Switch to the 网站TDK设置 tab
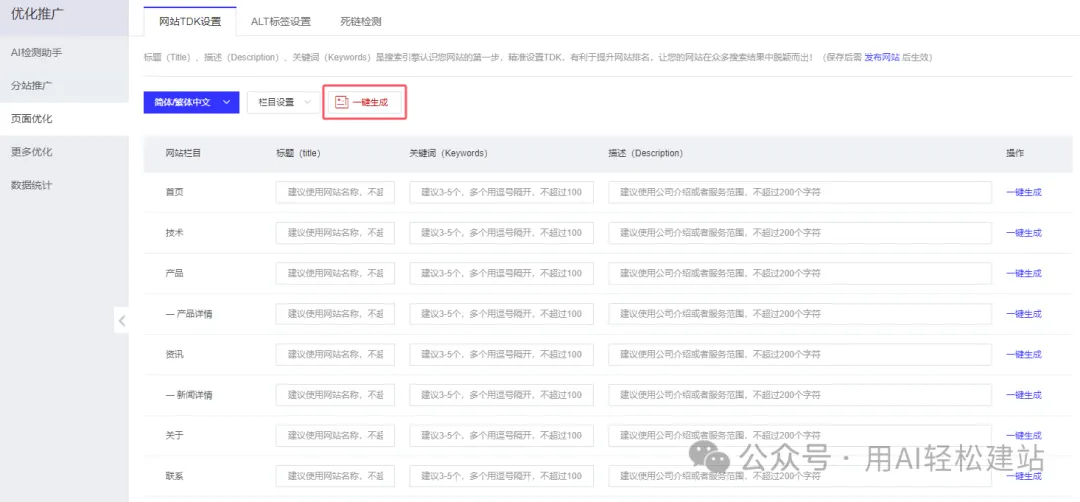 190,21
